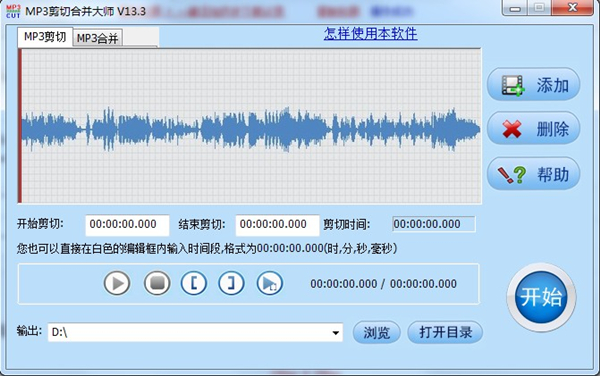This screenshot has width=600, height=376.
Task: Close the MP3剪切合并大师 window
Action: 572,8
